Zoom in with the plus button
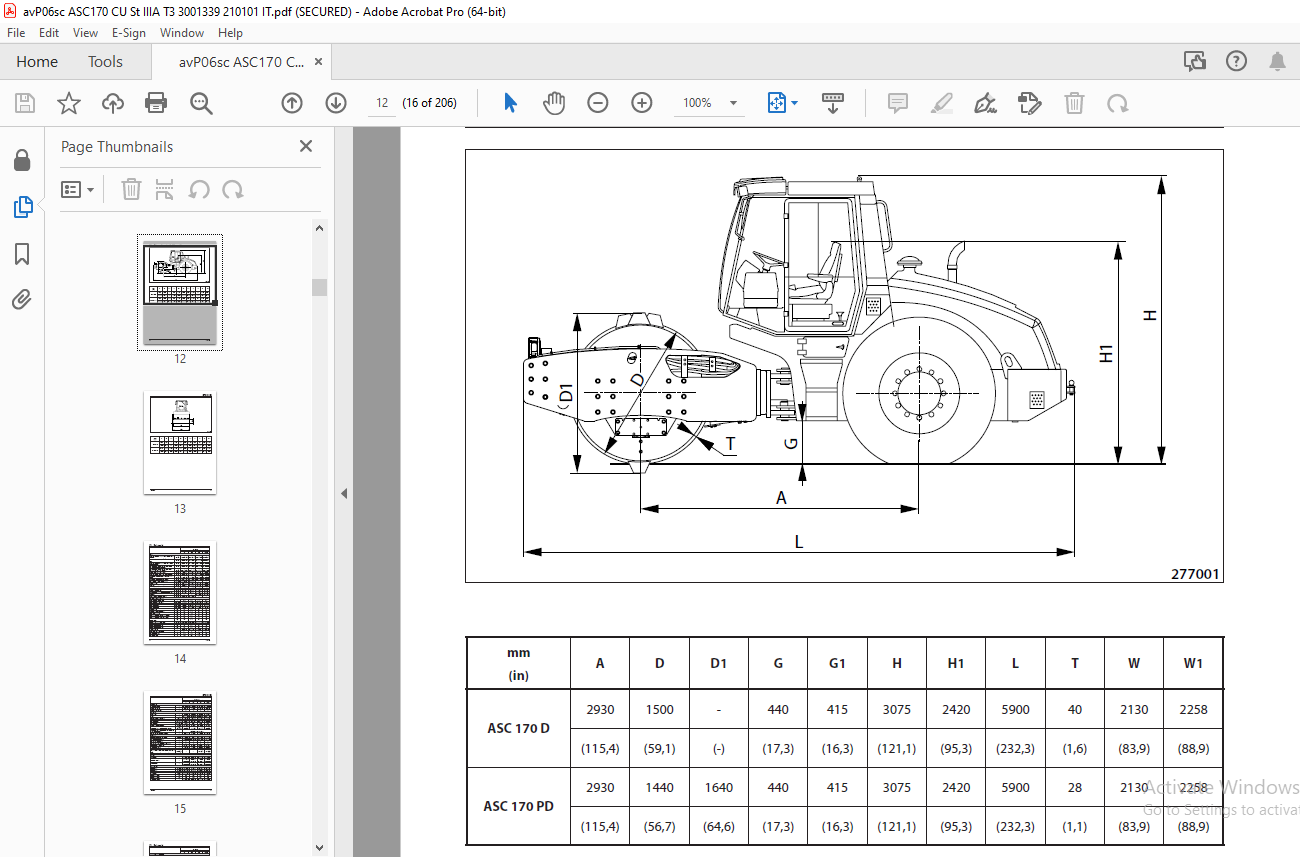1300x857 pixels. click(642, 103)
